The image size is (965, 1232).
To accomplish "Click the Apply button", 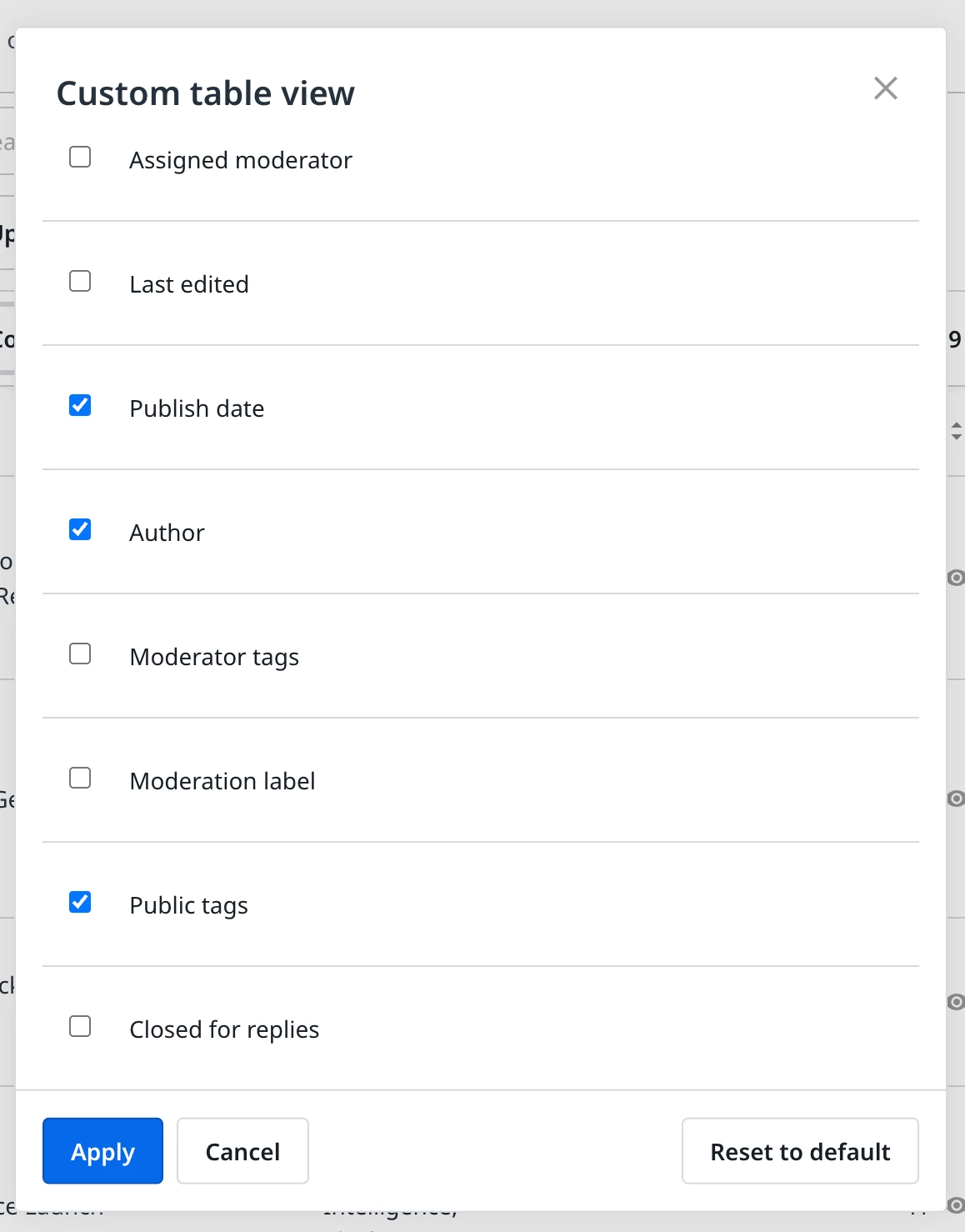I will point(102,1151).
